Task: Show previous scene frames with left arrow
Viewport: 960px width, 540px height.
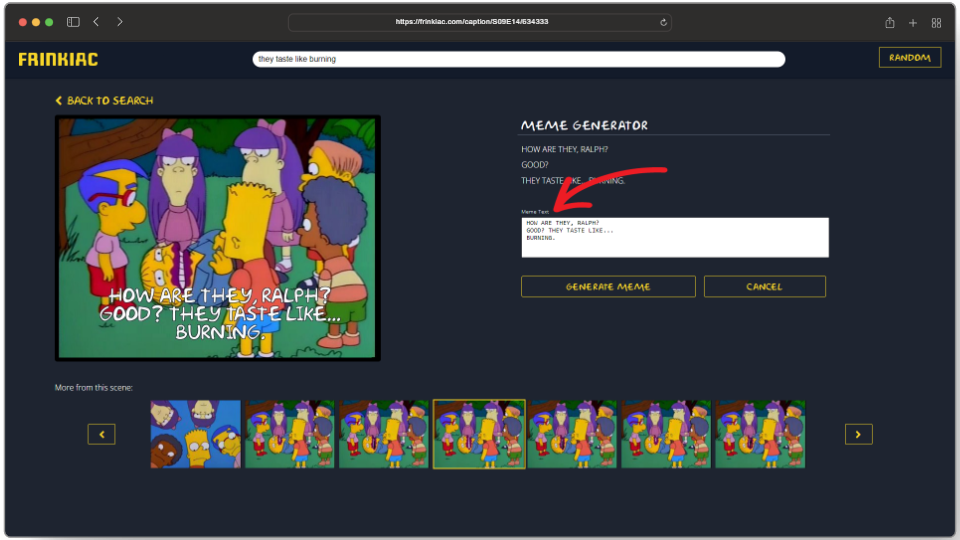Action: [x=102, y=435]
